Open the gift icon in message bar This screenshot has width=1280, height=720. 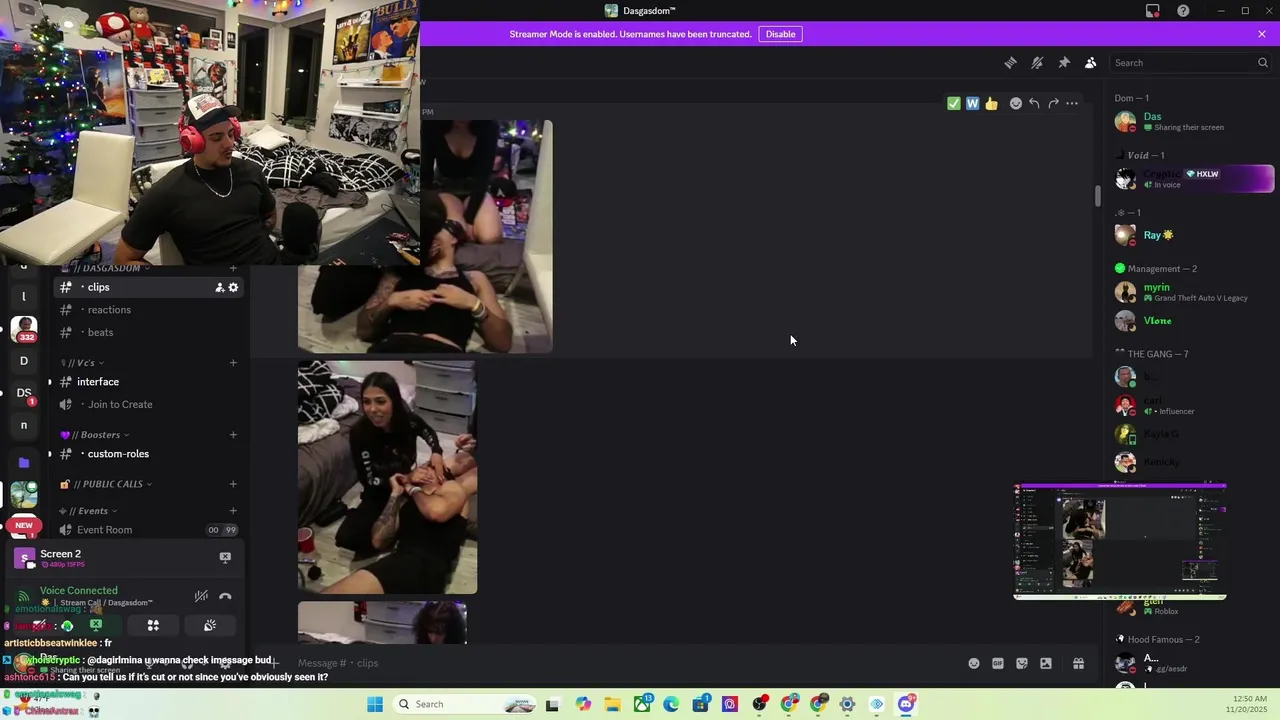tap(1079, 663)
